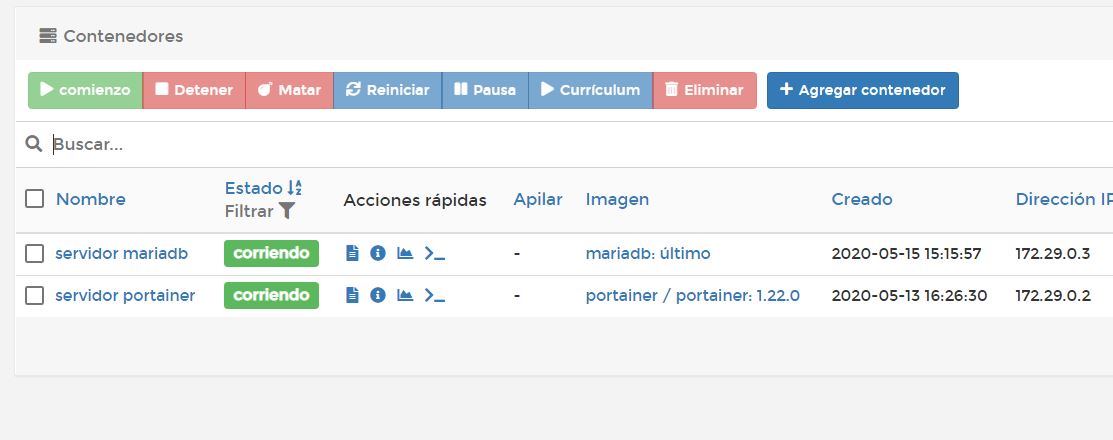Open the Filtrar state filter dropdown
The width and height of the screenshot is (1113, 440).
[260, 211]
